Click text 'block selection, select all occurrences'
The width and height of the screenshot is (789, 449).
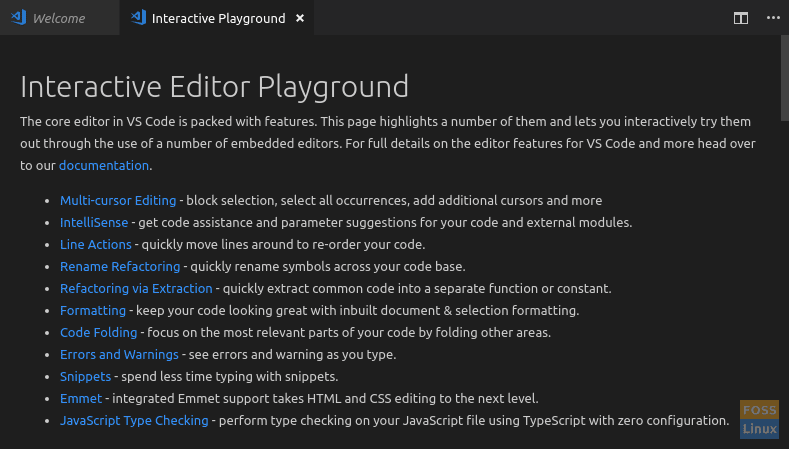(x=298, y=200)
